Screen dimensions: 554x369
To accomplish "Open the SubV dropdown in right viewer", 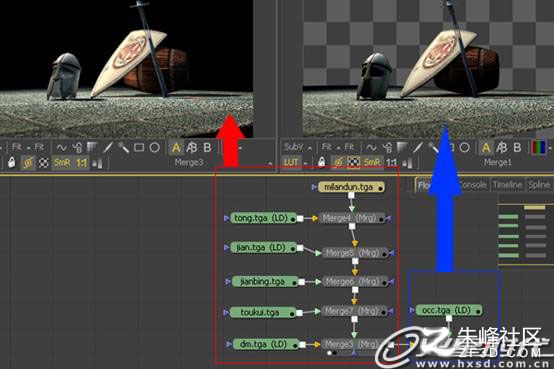I will (x=297, y=147).
